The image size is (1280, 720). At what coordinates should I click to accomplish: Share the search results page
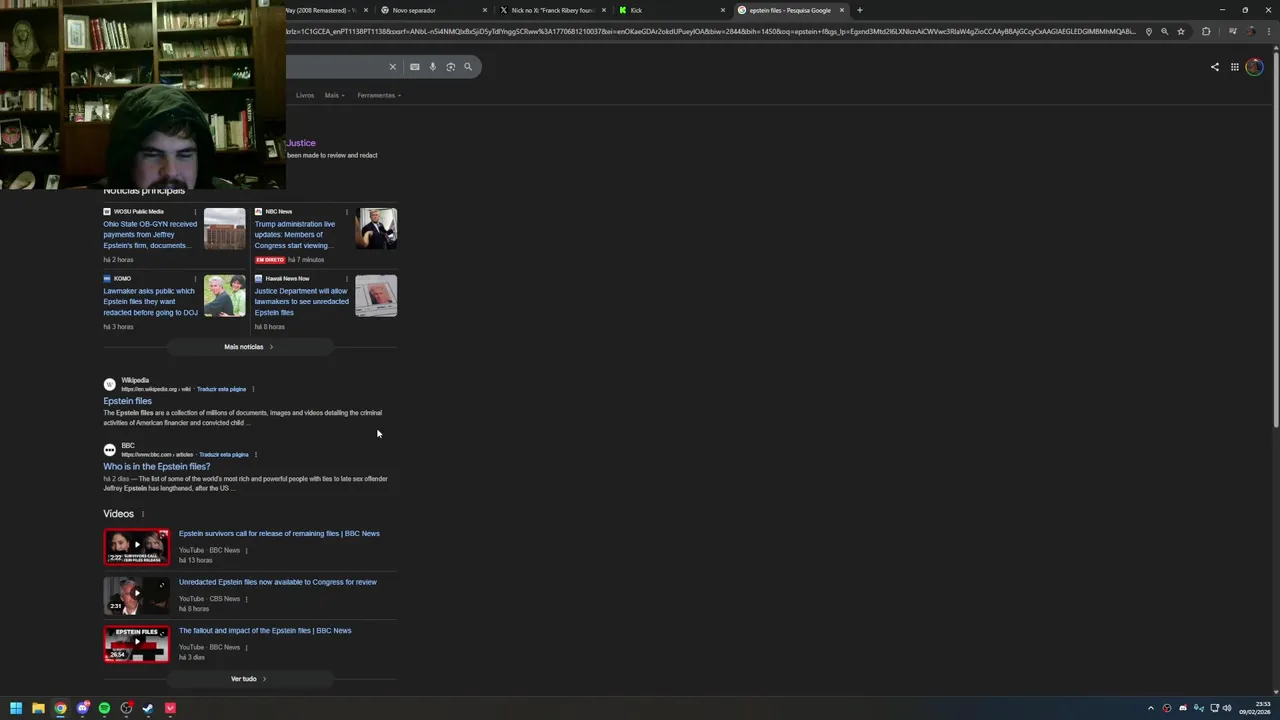pyautogui.click(x=1215, y=67)
